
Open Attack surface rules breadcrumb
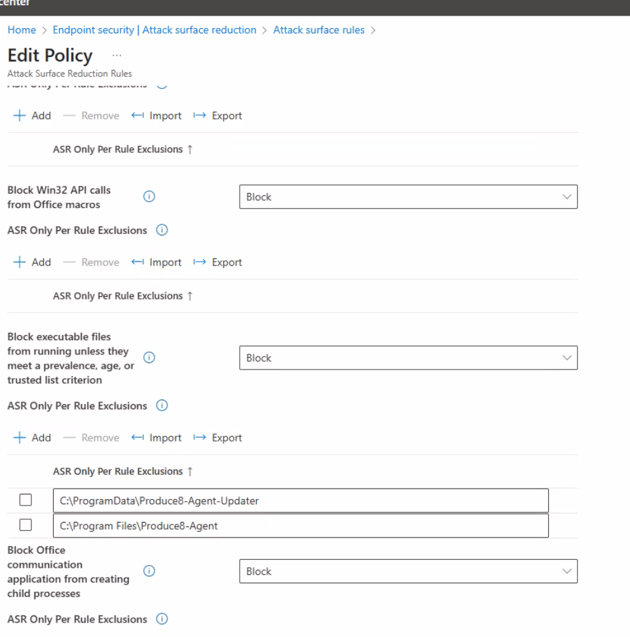(318, 30)
